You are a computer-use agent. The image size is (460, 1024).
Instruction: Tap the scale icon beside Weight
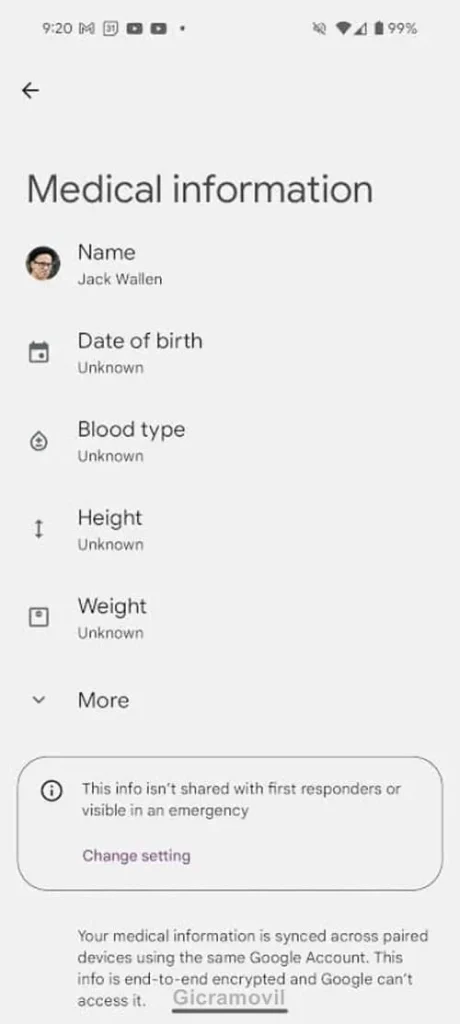tap(39, 617)
